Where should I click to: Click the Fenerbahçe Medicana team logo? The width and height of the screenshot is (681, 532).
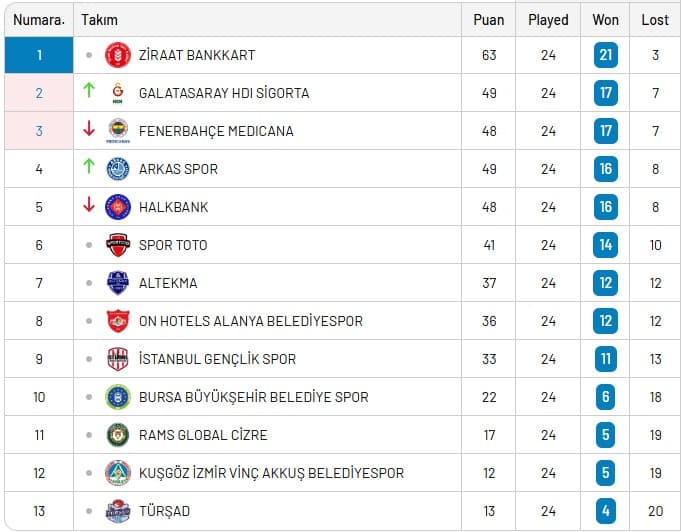click(118, 131)
